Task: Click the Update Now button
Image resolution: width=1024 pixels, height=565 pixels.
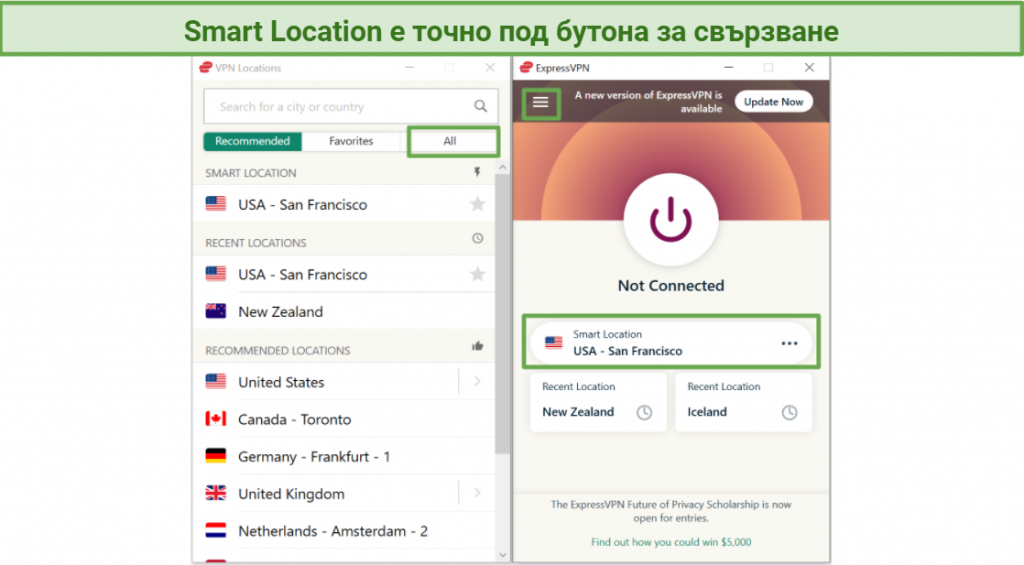Action: (x=773, y=102)
